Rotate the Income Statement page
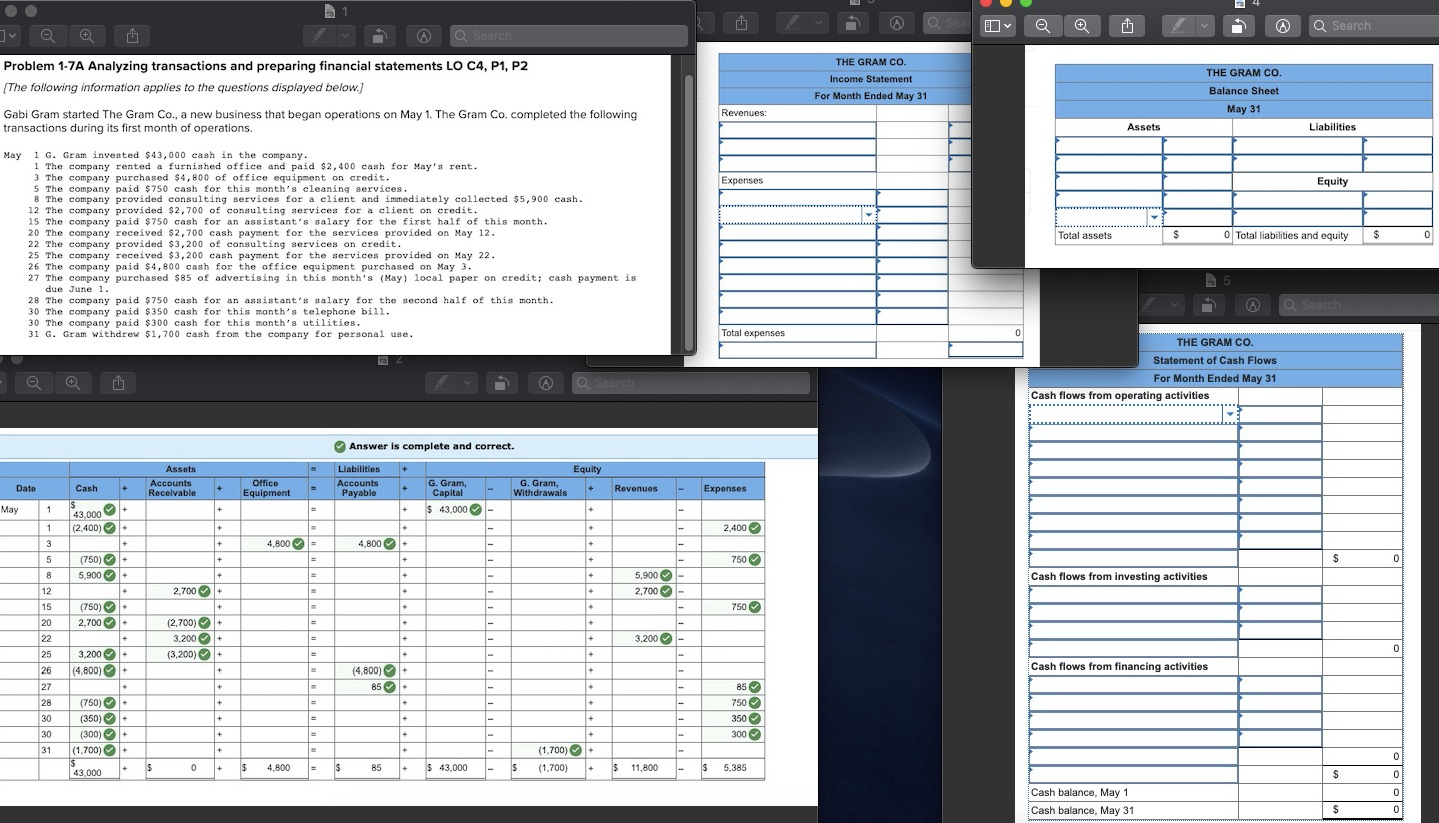Image resolution: width=1439 pixels, height=823 pixels. click(x=852, y=22)
